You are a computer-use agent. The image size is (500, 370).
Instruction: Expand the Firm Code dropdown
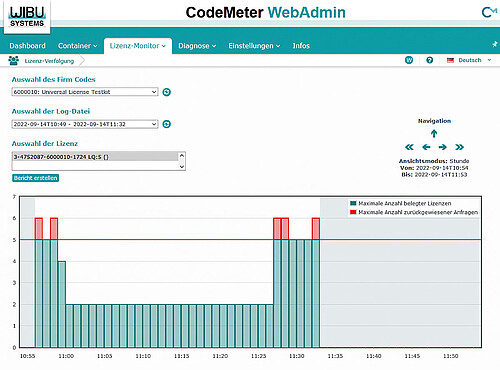tap(85, 92)
